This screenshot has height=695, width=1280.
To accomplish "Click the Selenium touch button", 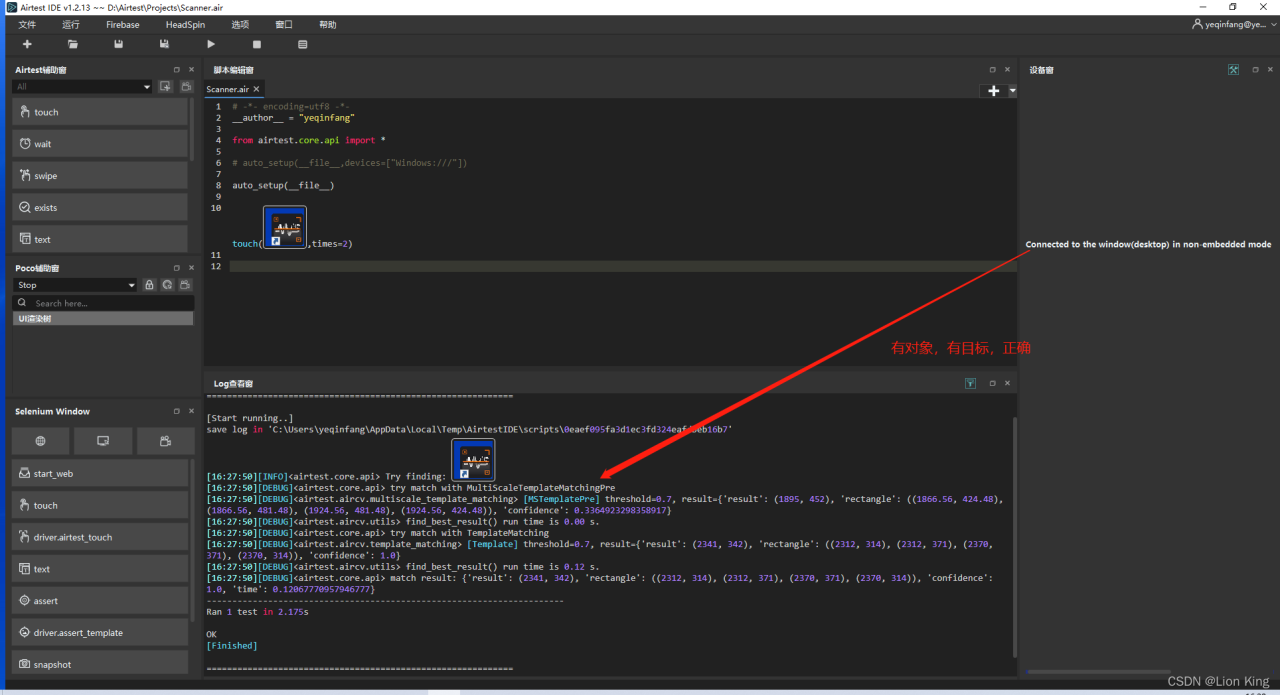I will tap(100, 505).
